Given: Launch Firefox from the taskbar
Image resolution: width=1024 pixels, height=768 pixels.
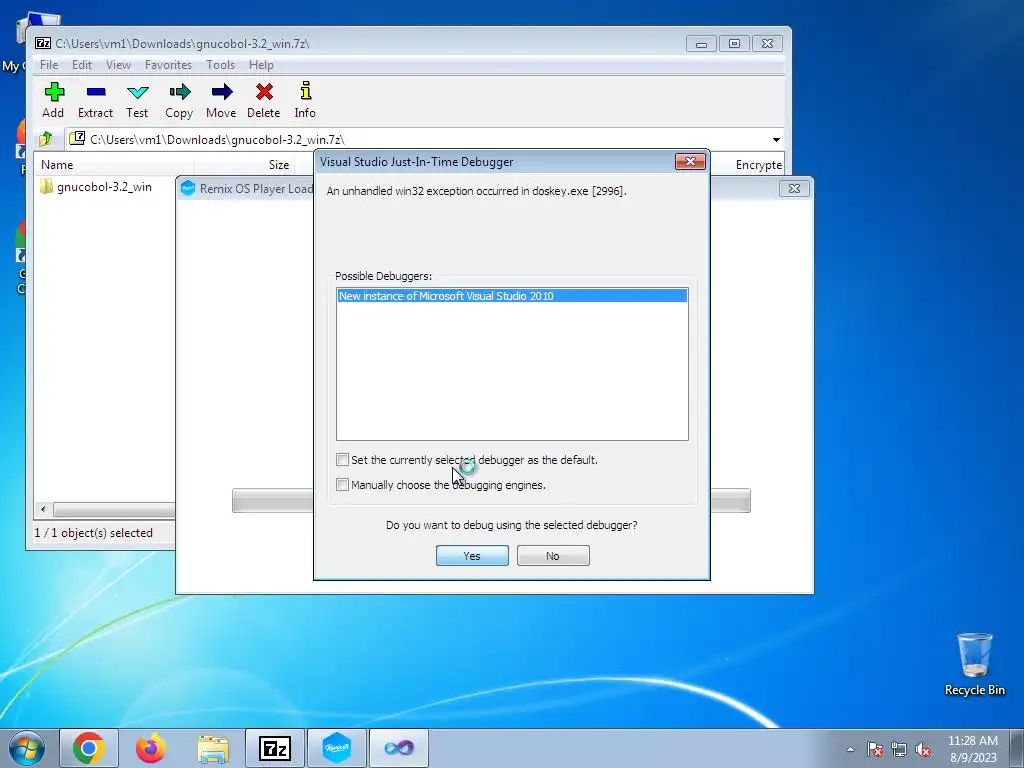Looking at the screenshot, I should (151, 748).
